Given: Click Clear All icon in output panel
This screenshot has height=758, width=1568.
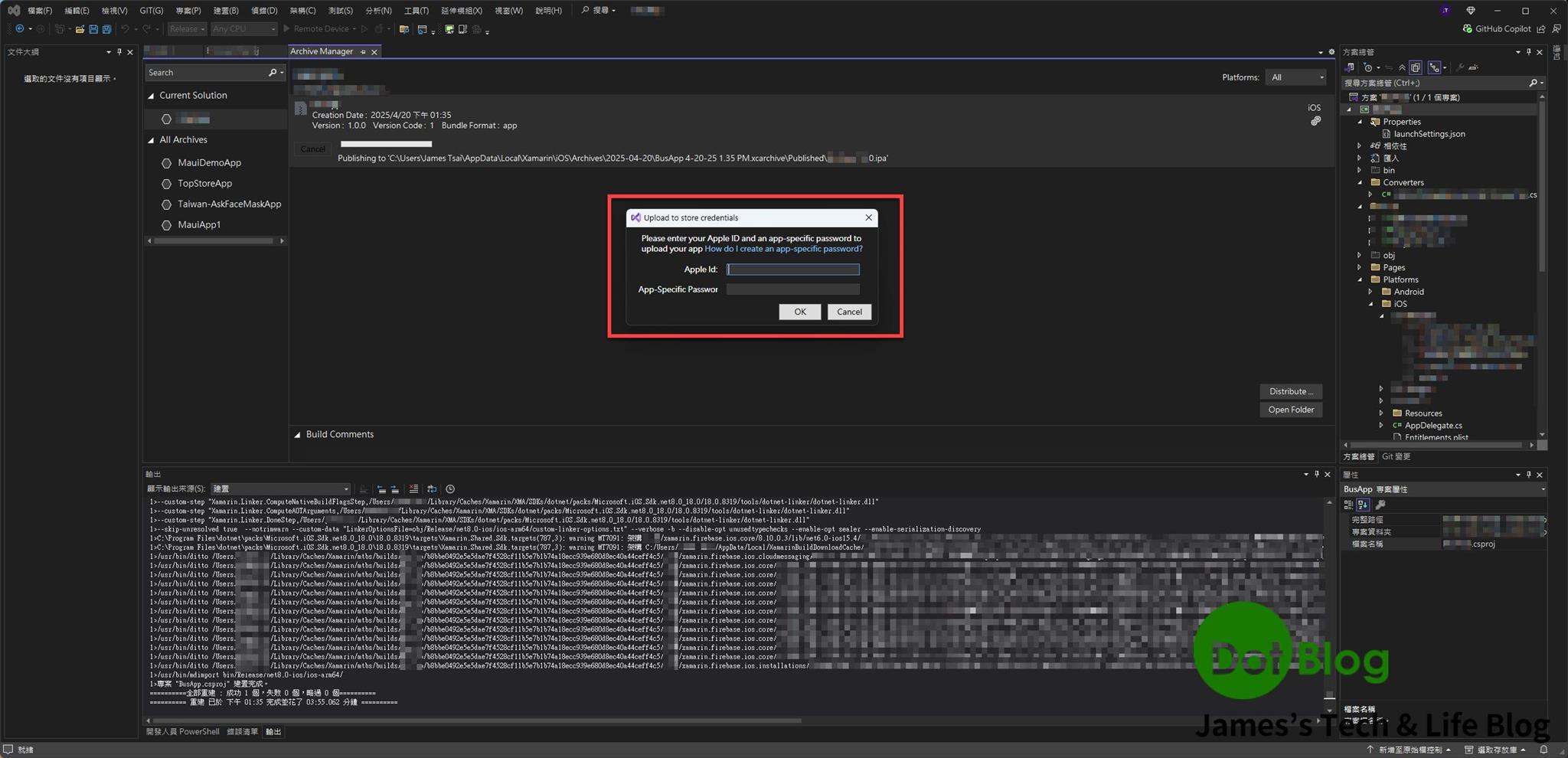Looking at the screenshot, I should [x=413, y=489].
